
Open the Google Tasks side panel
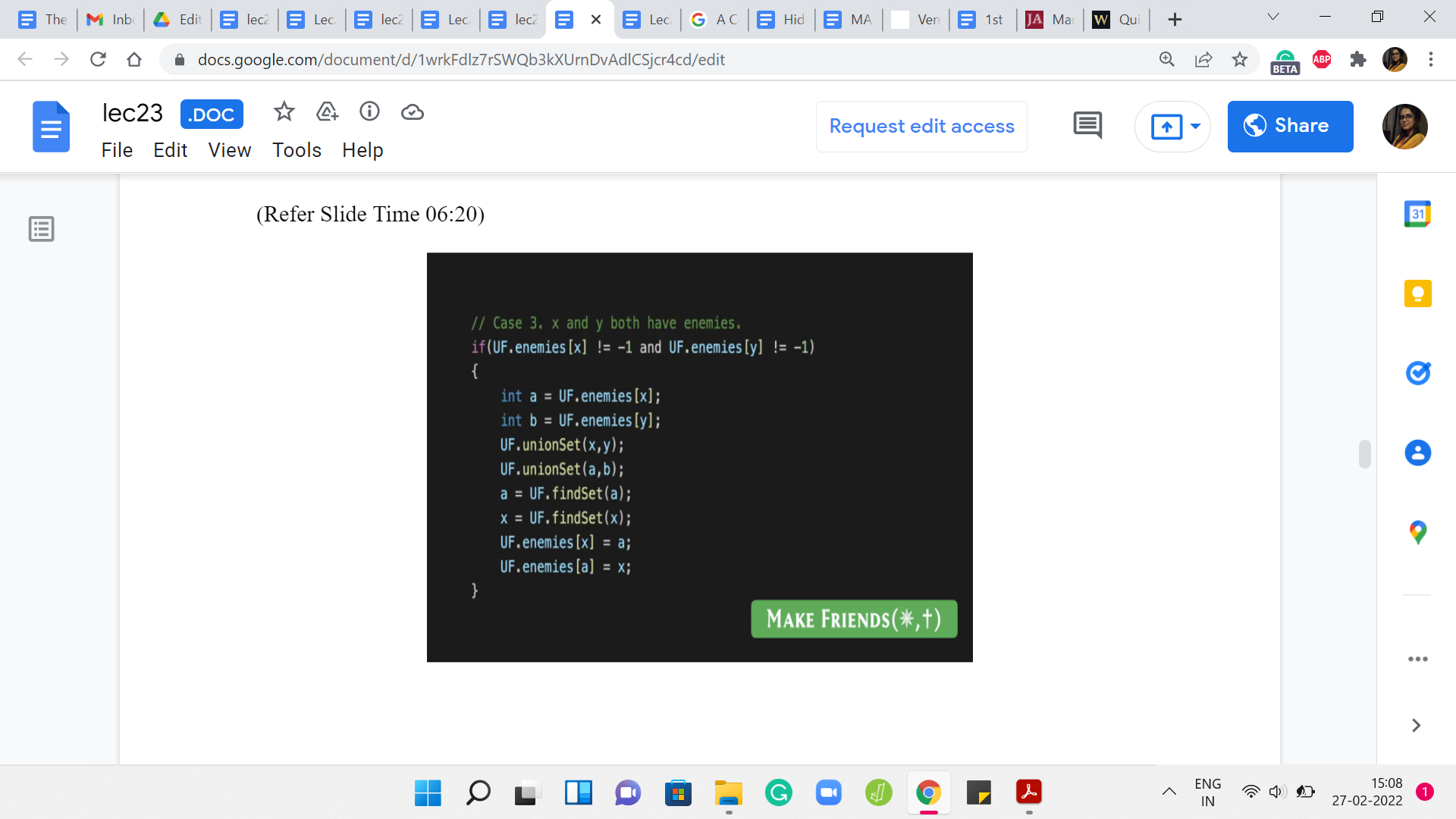click(1417, 373)
